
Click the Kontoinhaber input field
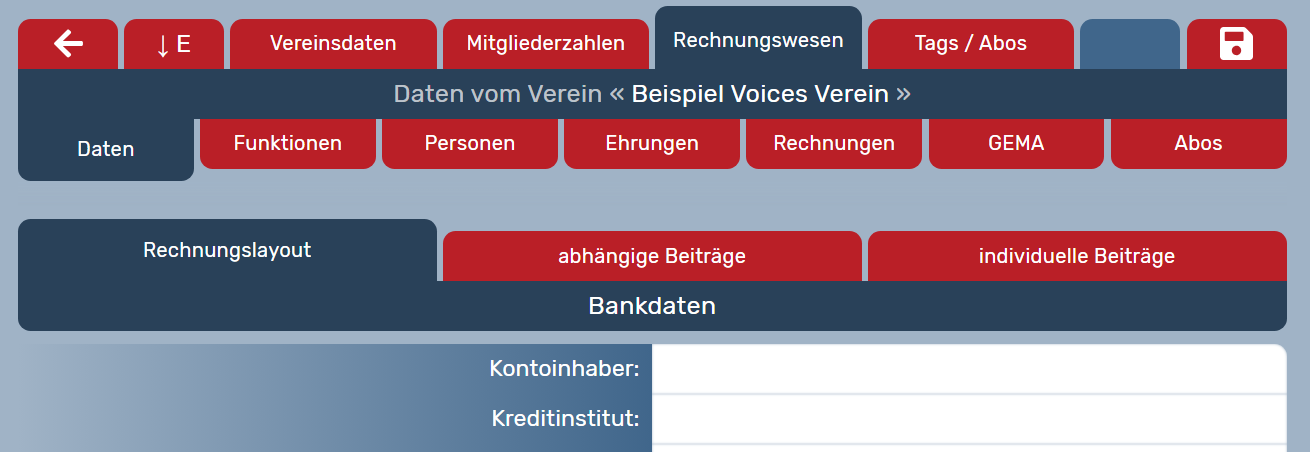click(x=968, y=369)
